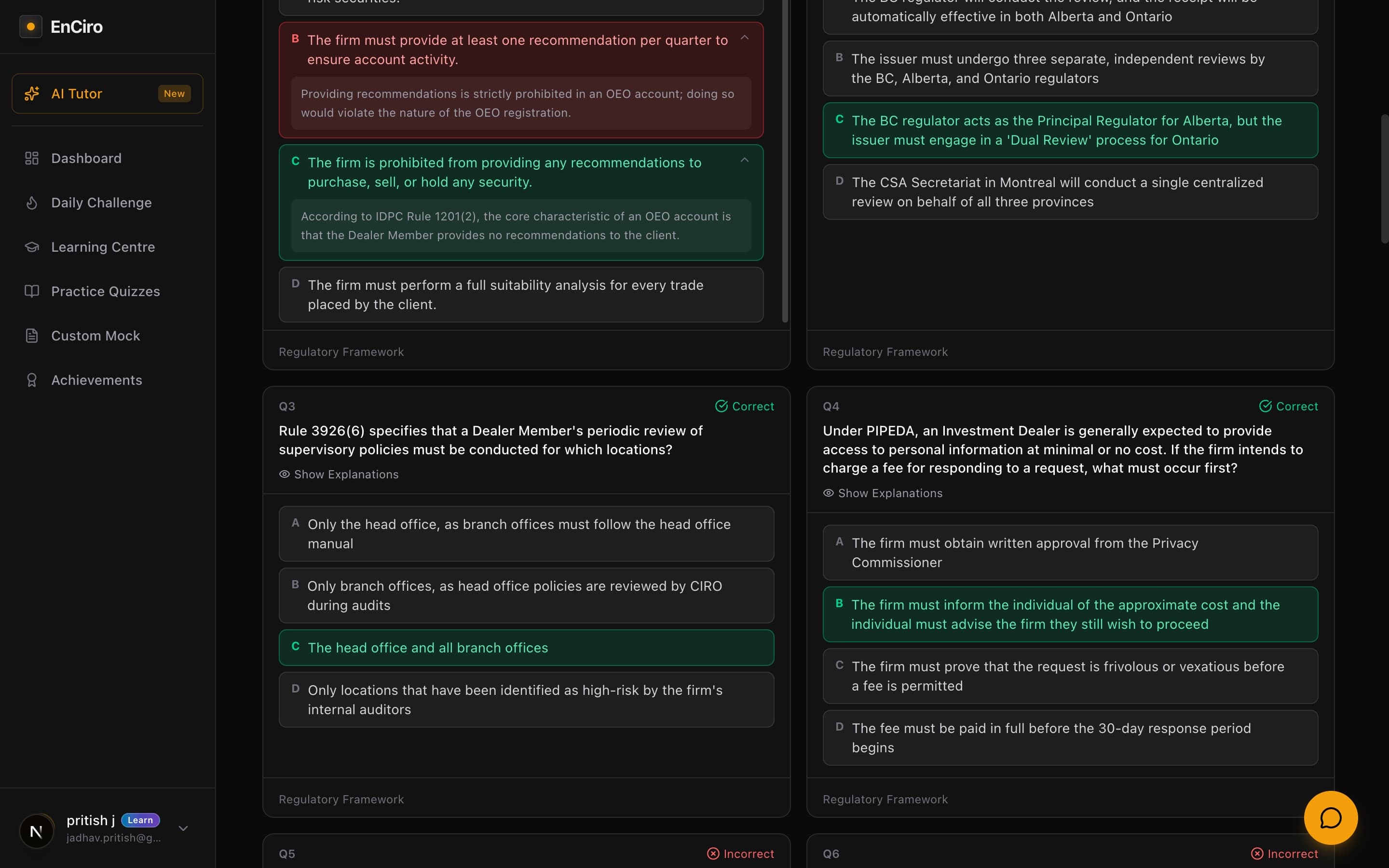1389x868 pixels.
Task: Click the Achievements ribbon icon
Action: click(31, 380)
